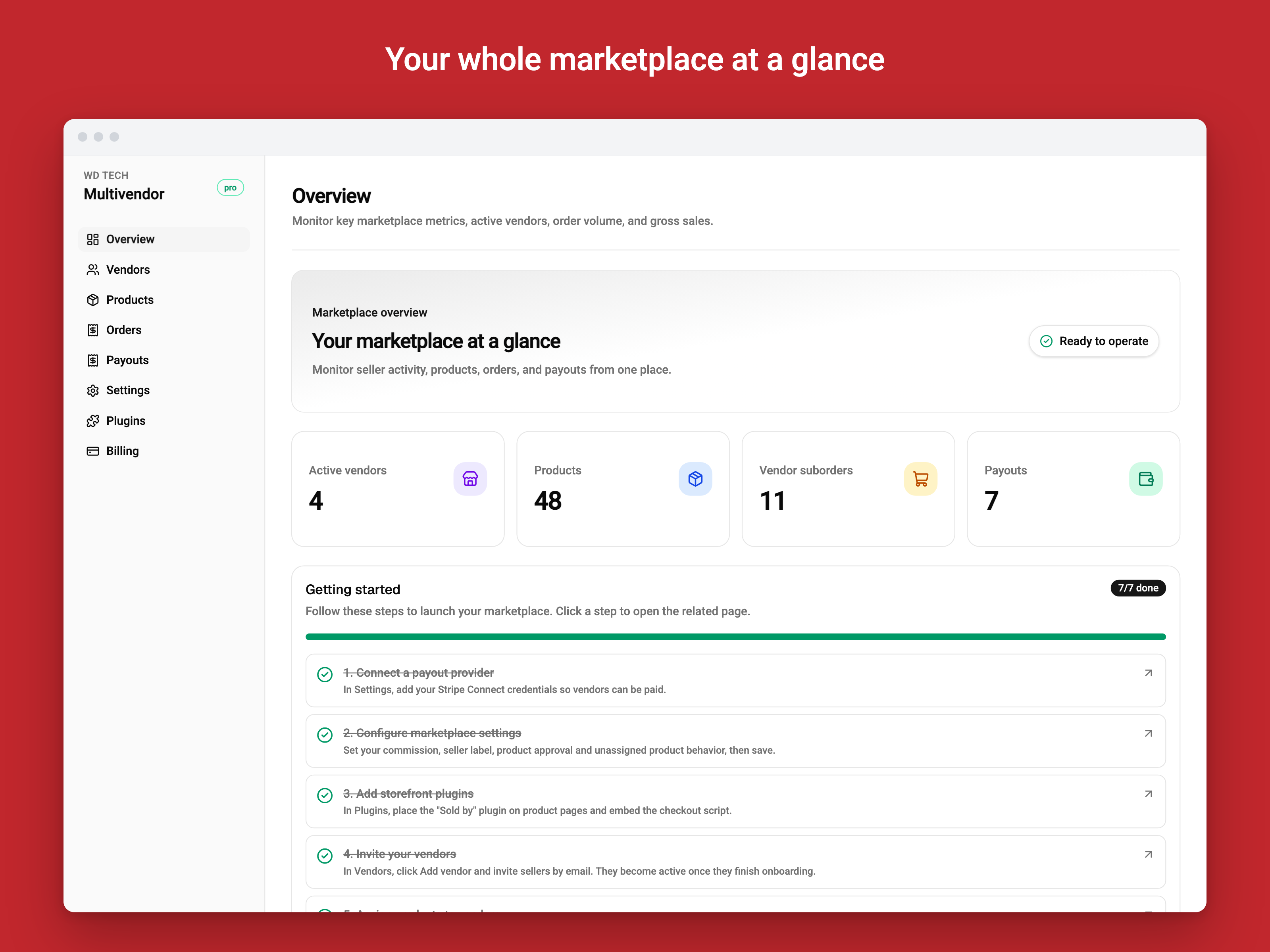Click the Vendors people icon
The image size is (1270, 952).
(x=92, y=270)
